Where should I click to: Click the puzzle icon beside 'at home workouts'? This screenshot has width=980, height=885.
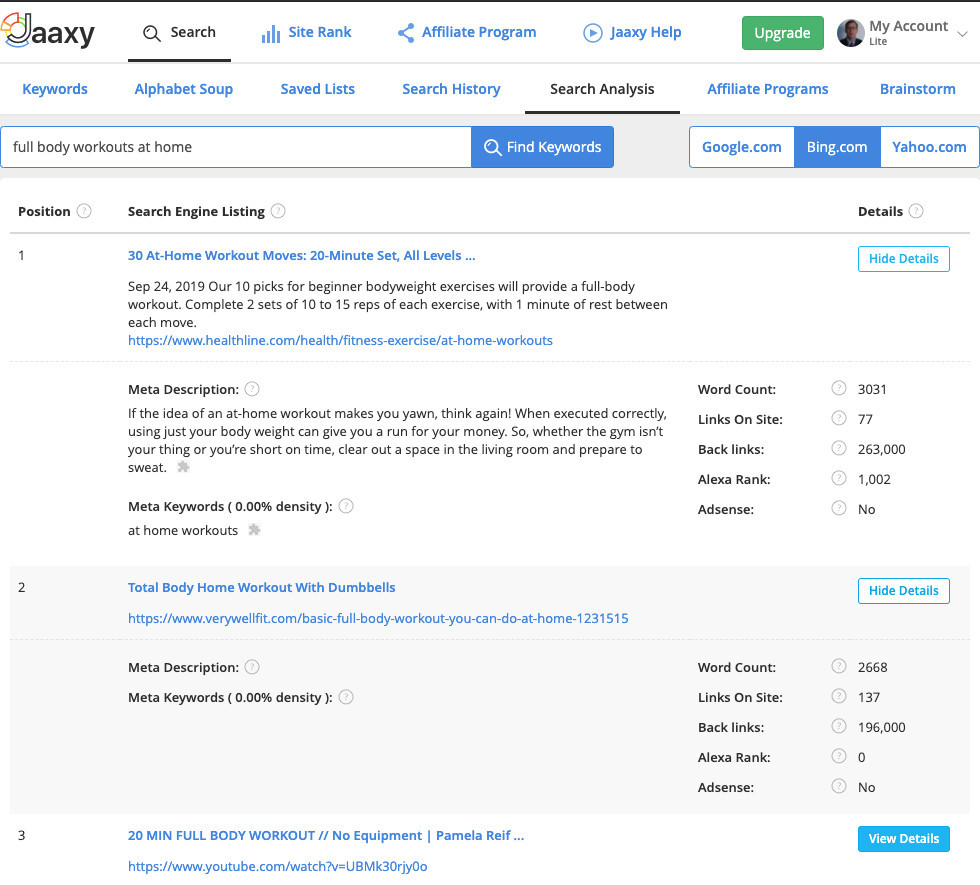coord(254,530)
